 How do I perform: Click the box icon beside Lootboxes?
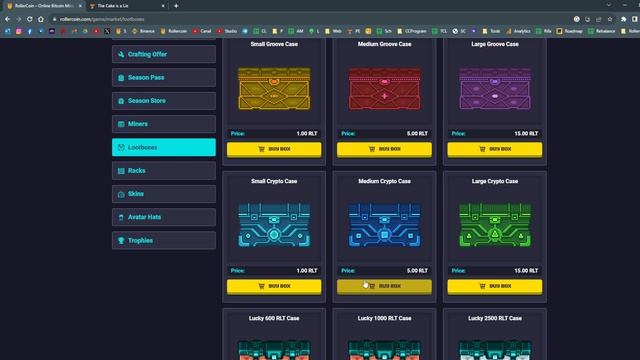coord(121,147)
